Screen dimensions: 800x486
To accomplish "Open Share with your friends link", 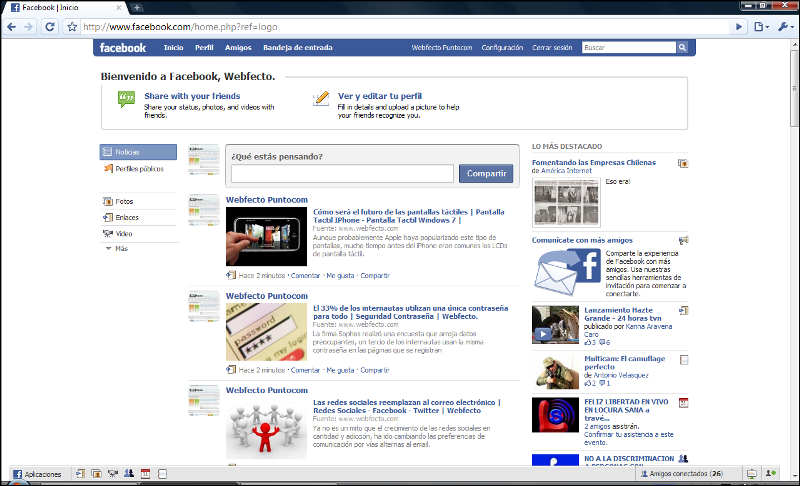I will click(x=192, y=96).
